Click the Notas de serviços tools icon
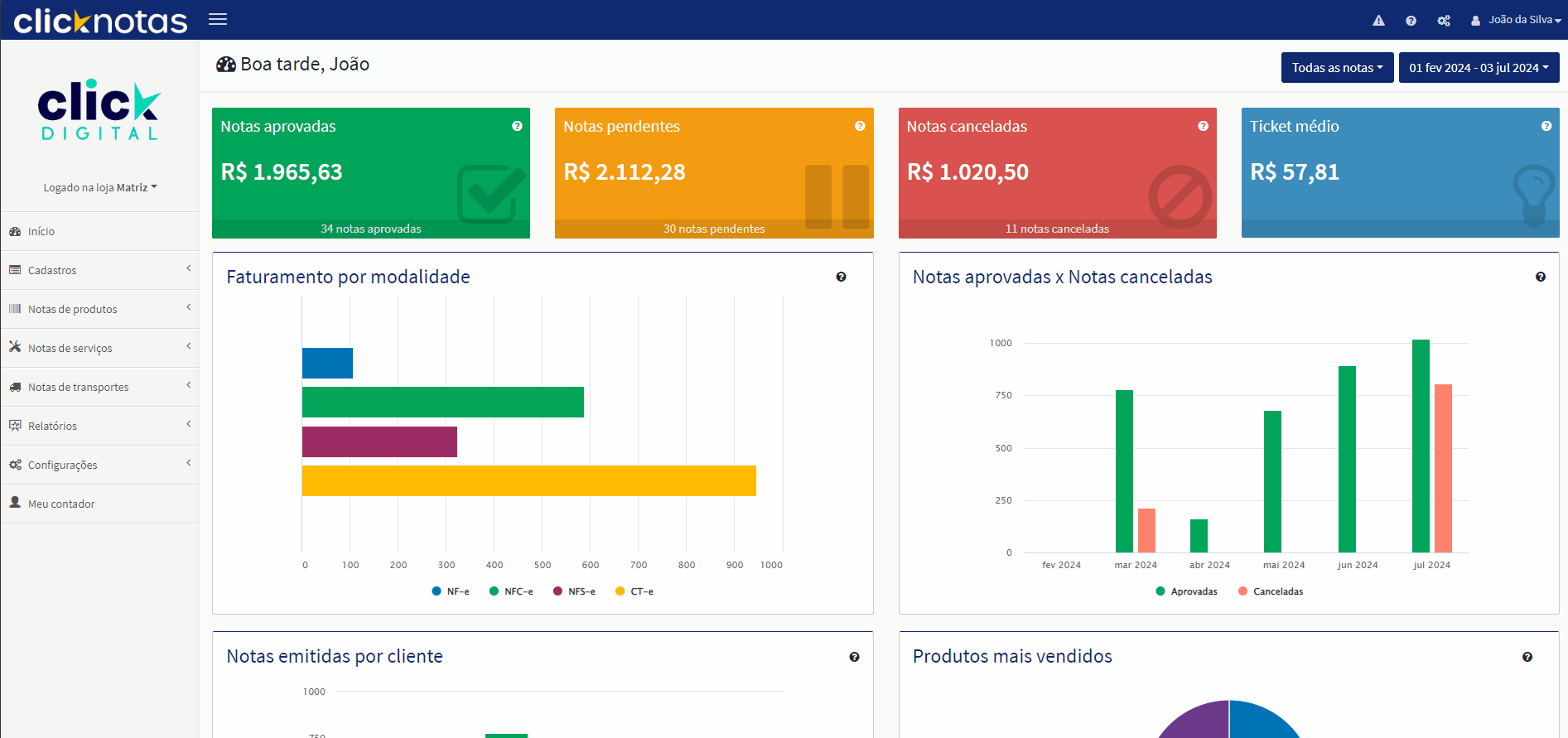The width and height of the screenshot is (1568, 738). click(x=15, y=347)
